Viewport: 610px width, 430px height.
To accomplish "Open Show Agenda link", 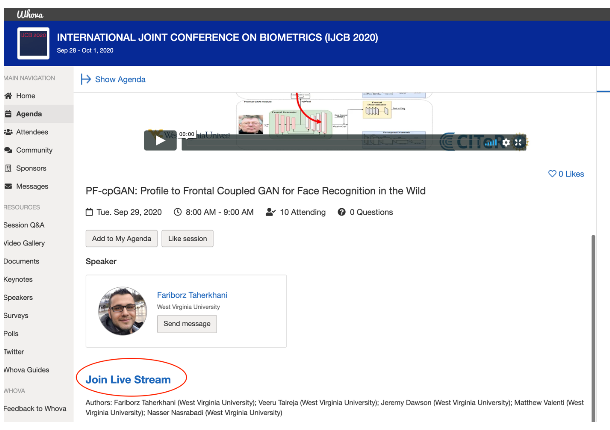I will point(120,79).
